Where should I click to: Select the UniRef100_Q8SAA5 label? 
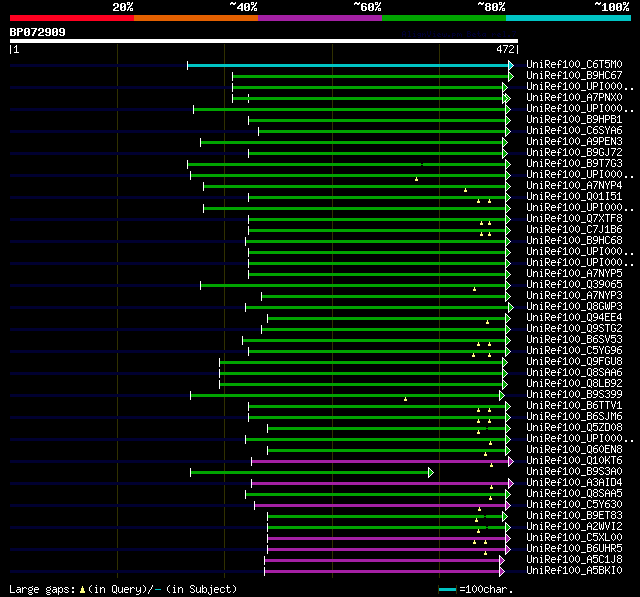click(574, 494)
